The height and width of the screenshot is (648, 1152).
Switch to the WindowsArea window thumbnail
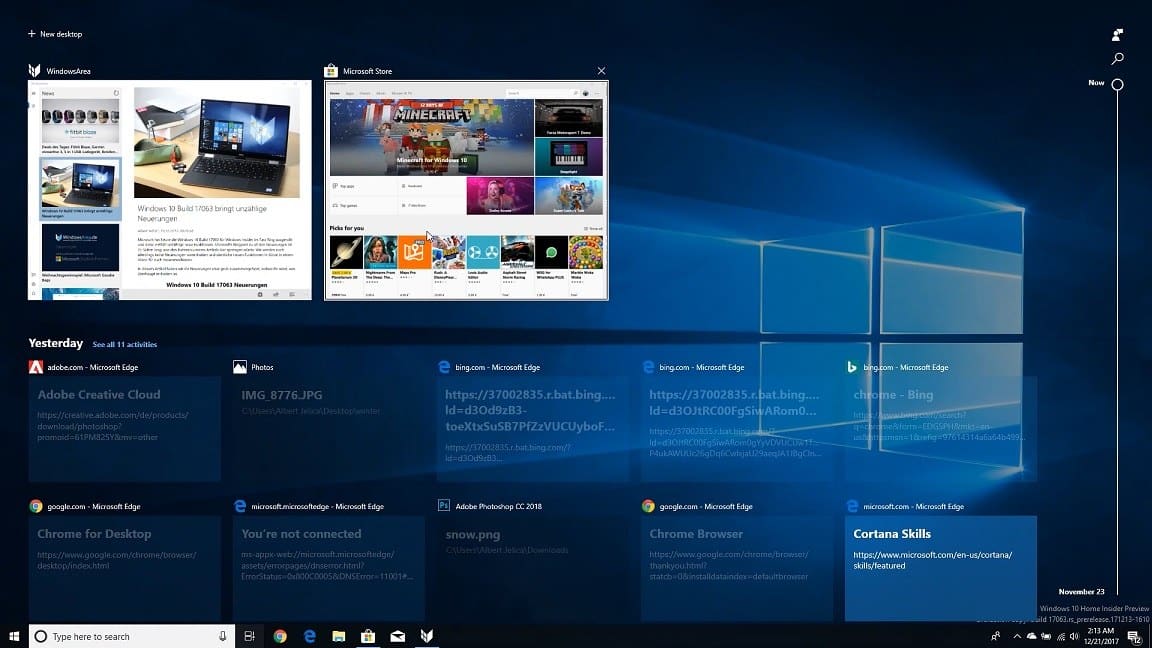click(169, 190)
